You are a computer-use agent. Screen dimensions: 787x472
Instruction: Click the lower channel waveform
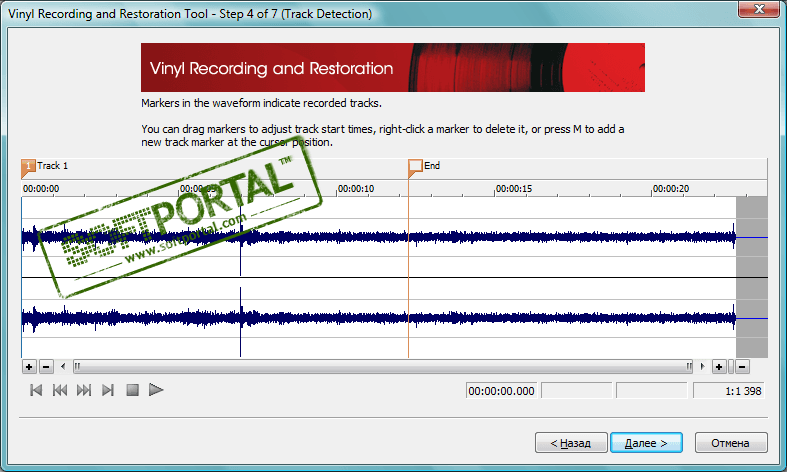[378, 318]
